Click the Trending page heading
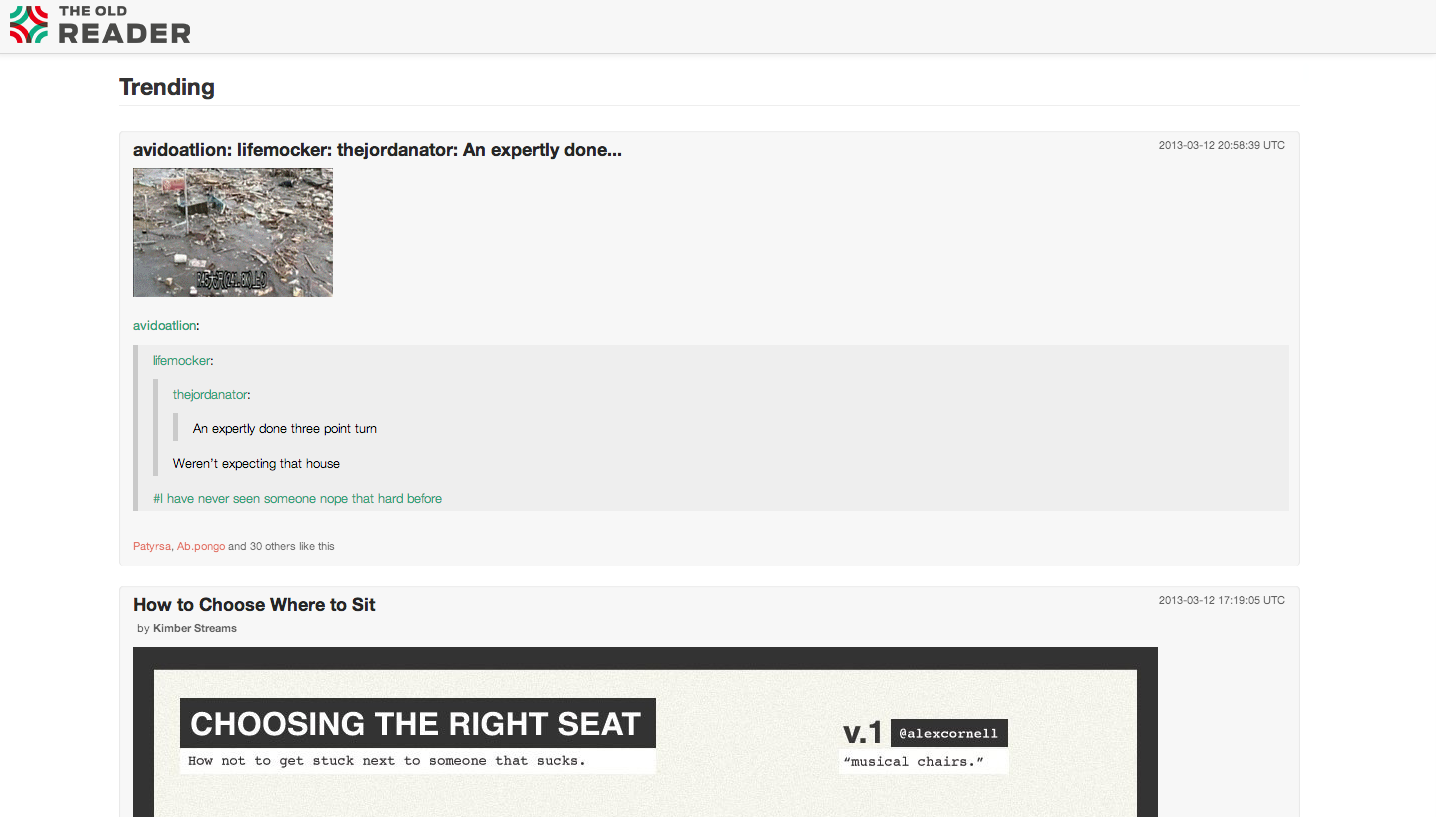Screen dimensions: 1436x817 pyautogui.click(x=167, y=87)
